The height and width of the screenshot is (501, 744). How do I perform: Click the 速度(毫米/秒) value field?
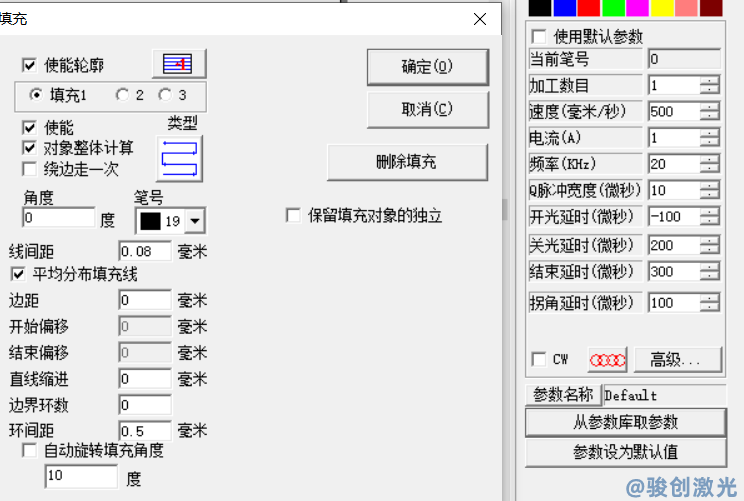(674, 111)
